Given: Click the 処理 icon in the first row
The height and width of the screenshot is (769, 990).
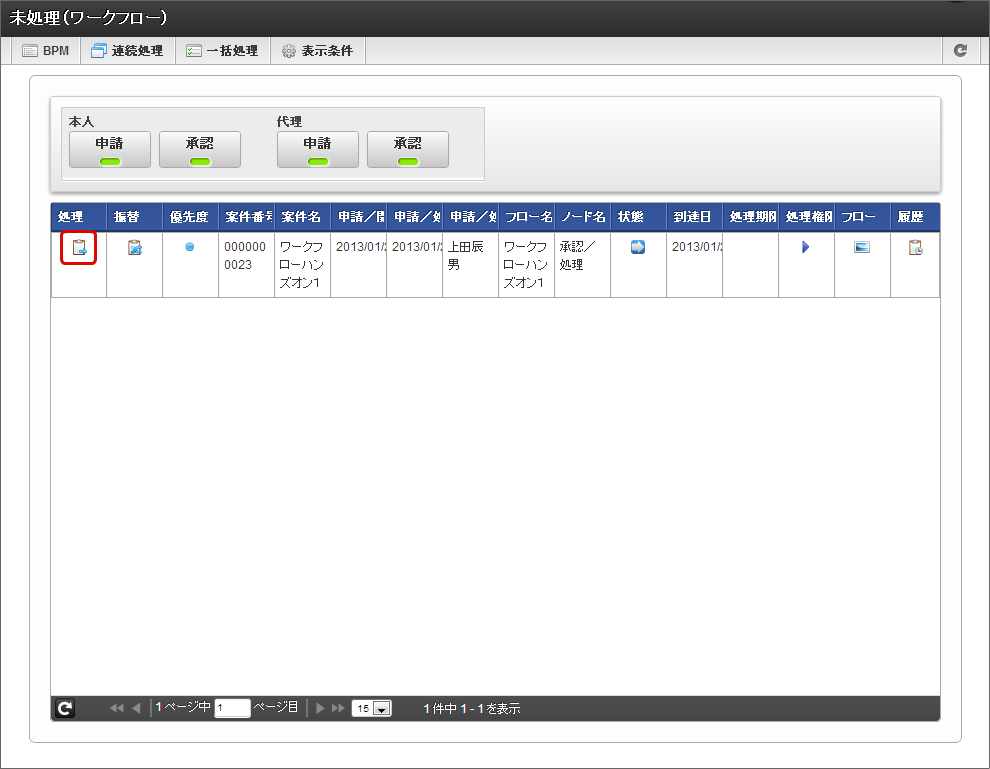Looking at the screenshot, I should click(x=79, y=248).
